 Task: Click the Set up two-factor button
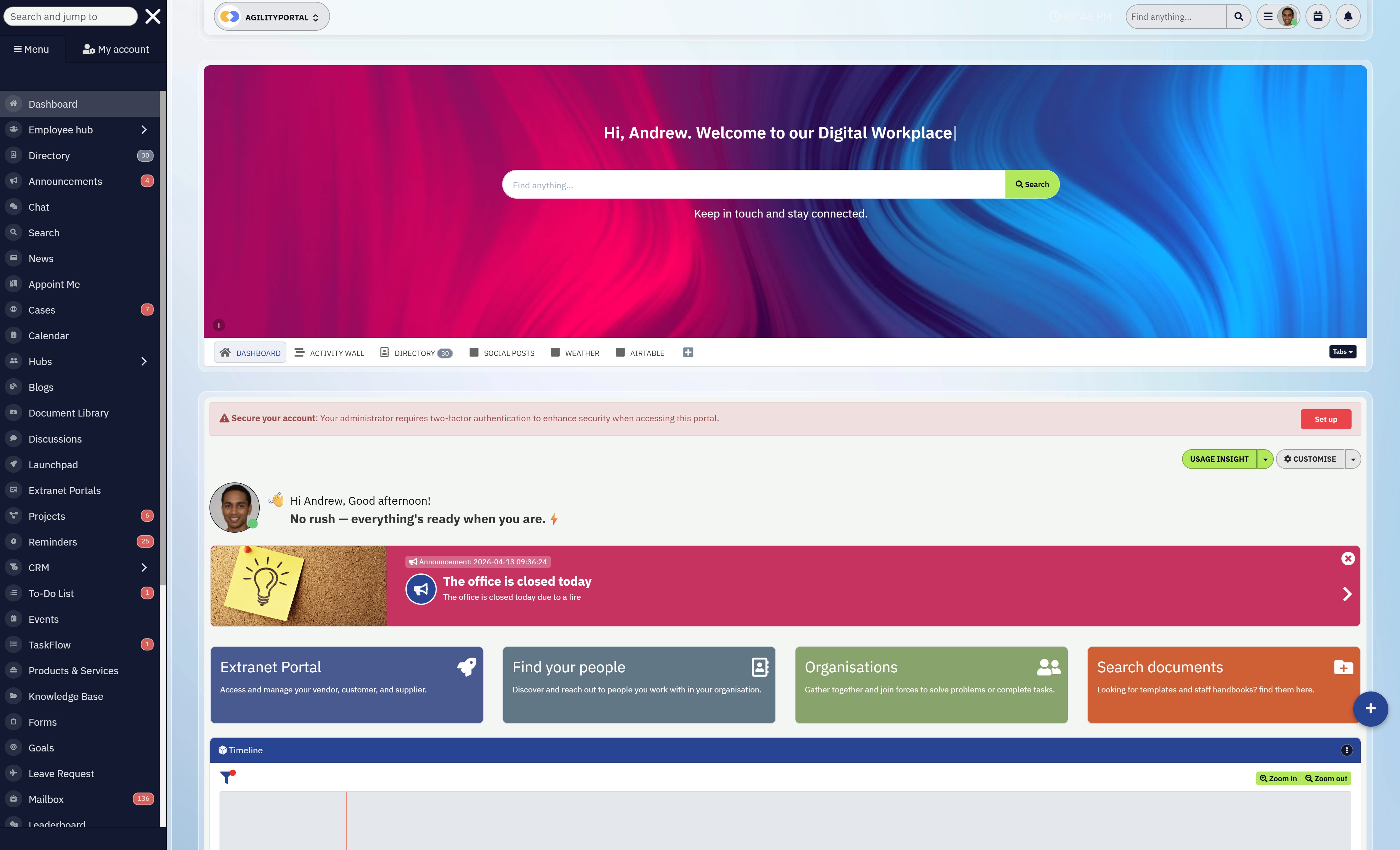1326,419
